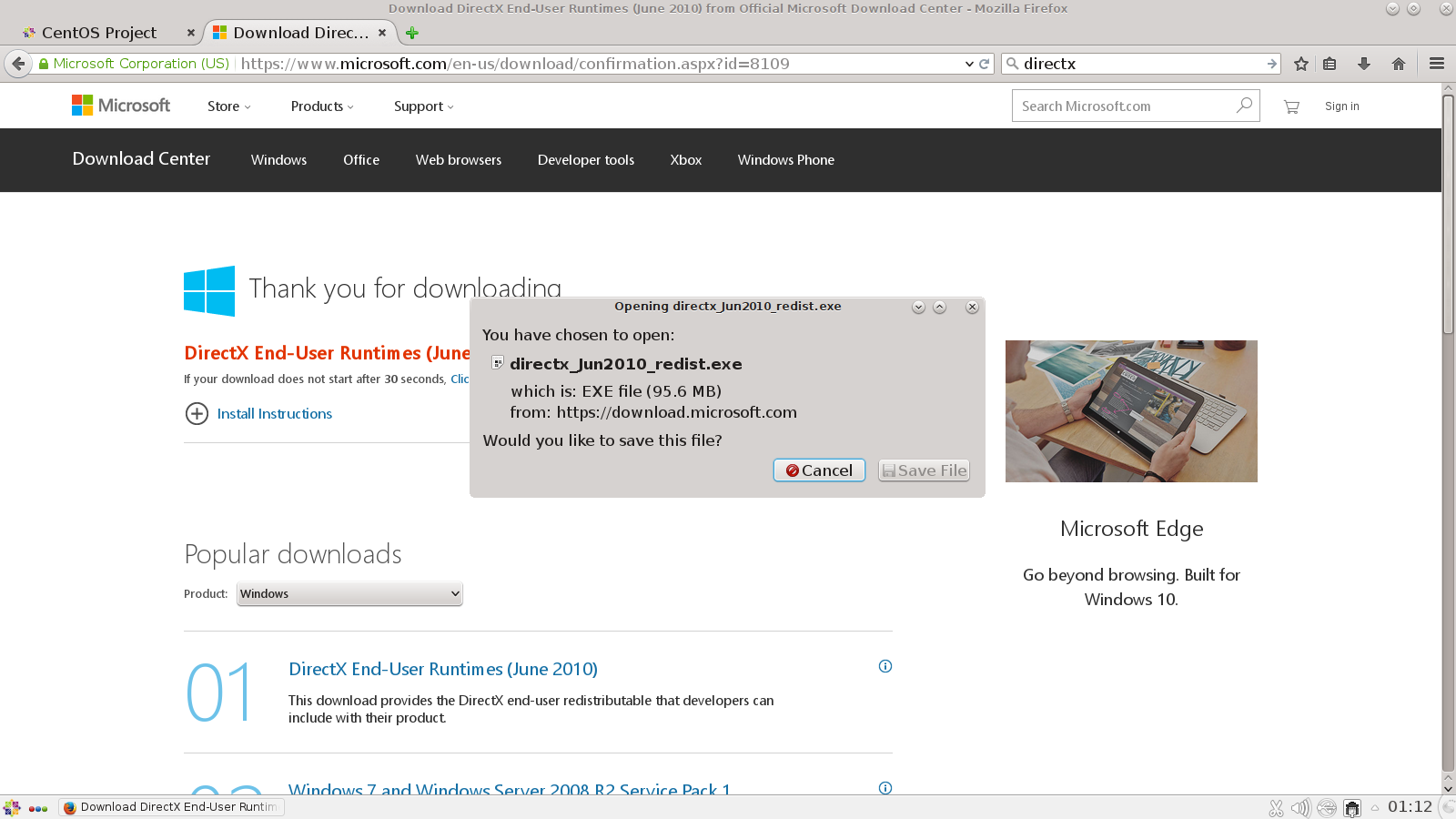
Task: Close the CentOS Project tab
Action: click(x=190, y=33)
